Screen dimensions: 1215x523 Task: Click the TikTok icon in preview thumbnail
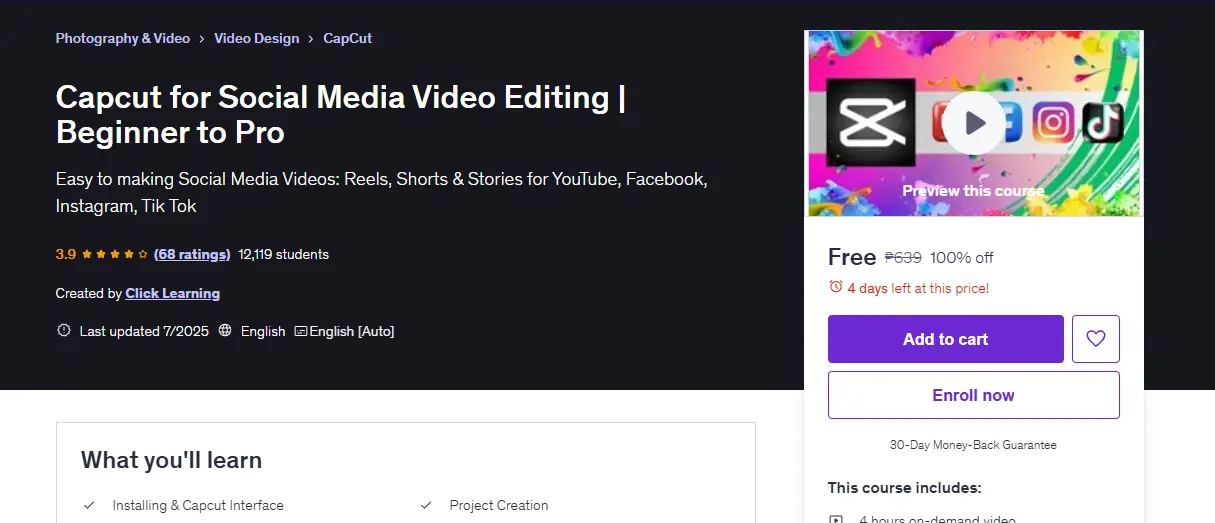point(1103,122)
